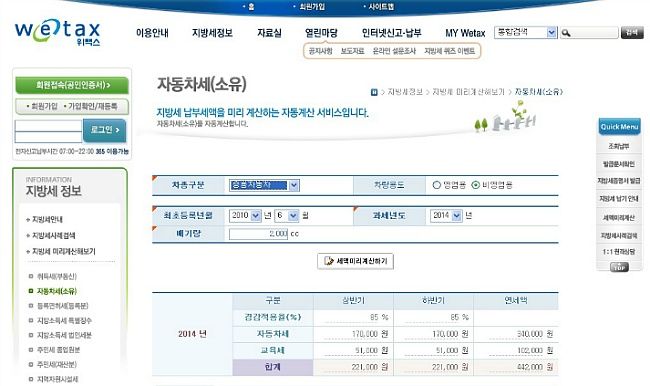Open the 자료실 main menu
Image resolution: width=650 pixels, height=386 pixels.
pos(269,33)
